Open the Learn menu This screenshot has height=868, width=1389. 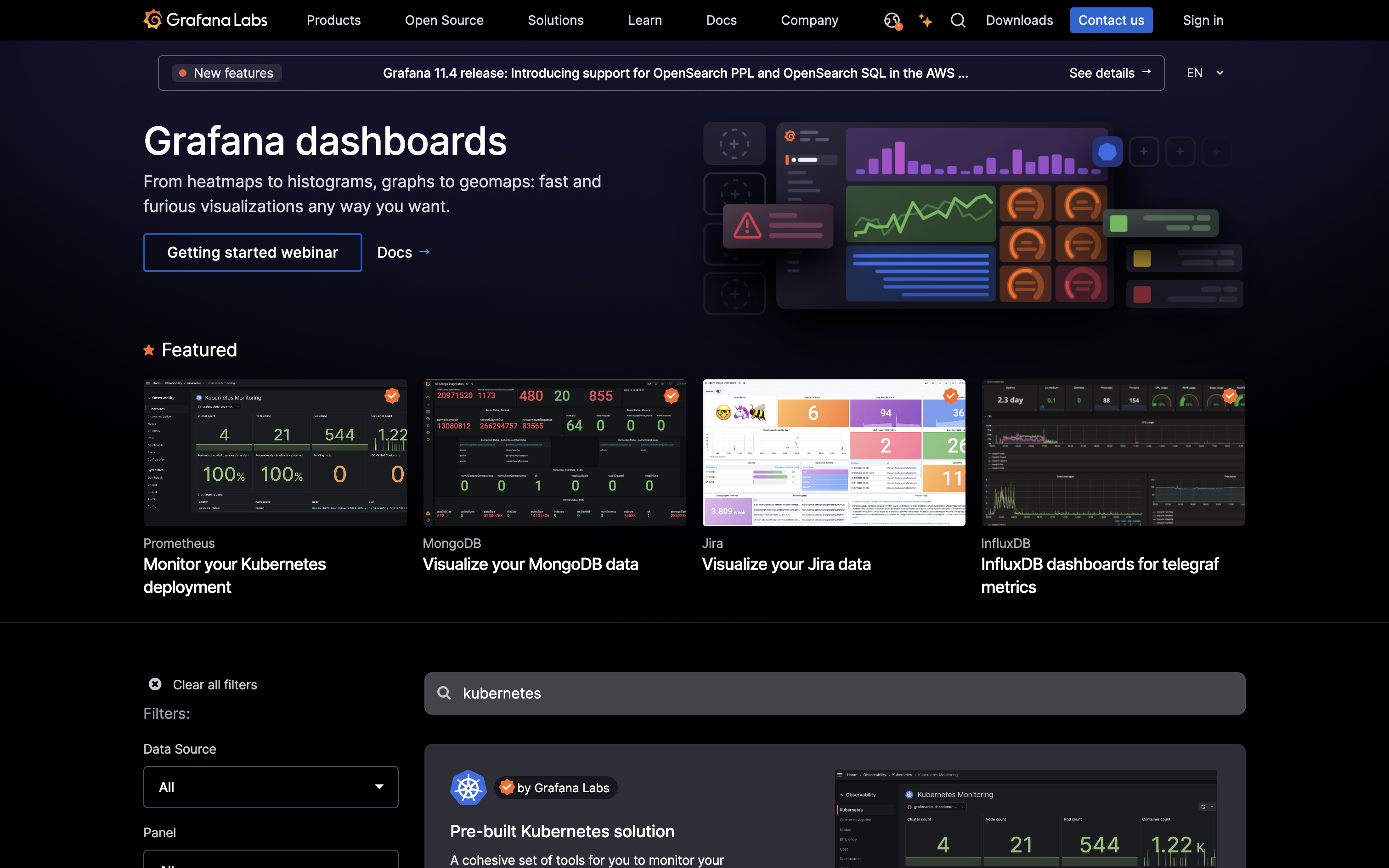pos(644,20)
